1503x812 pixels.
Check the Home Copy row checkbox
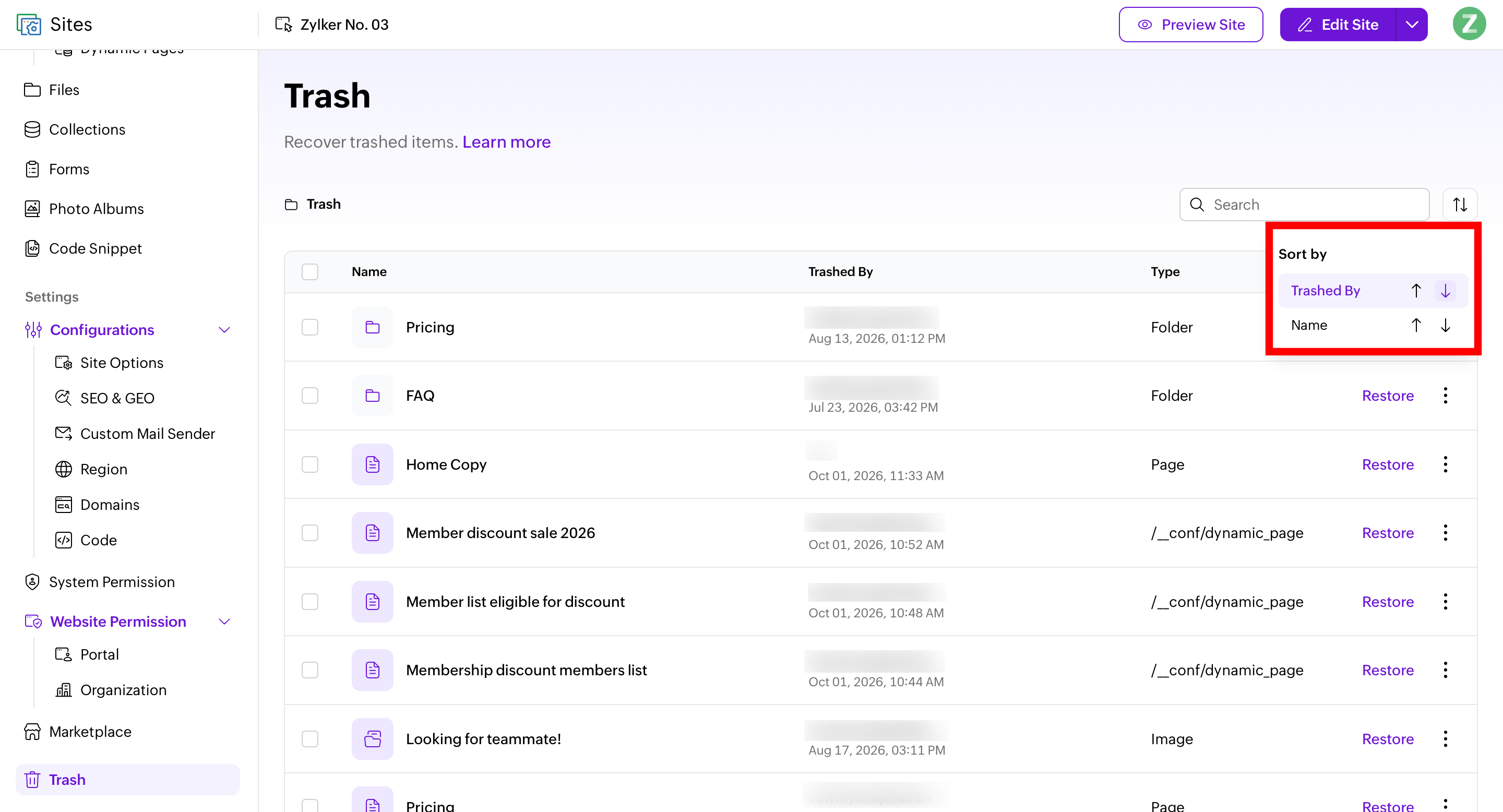coord(310,464)
